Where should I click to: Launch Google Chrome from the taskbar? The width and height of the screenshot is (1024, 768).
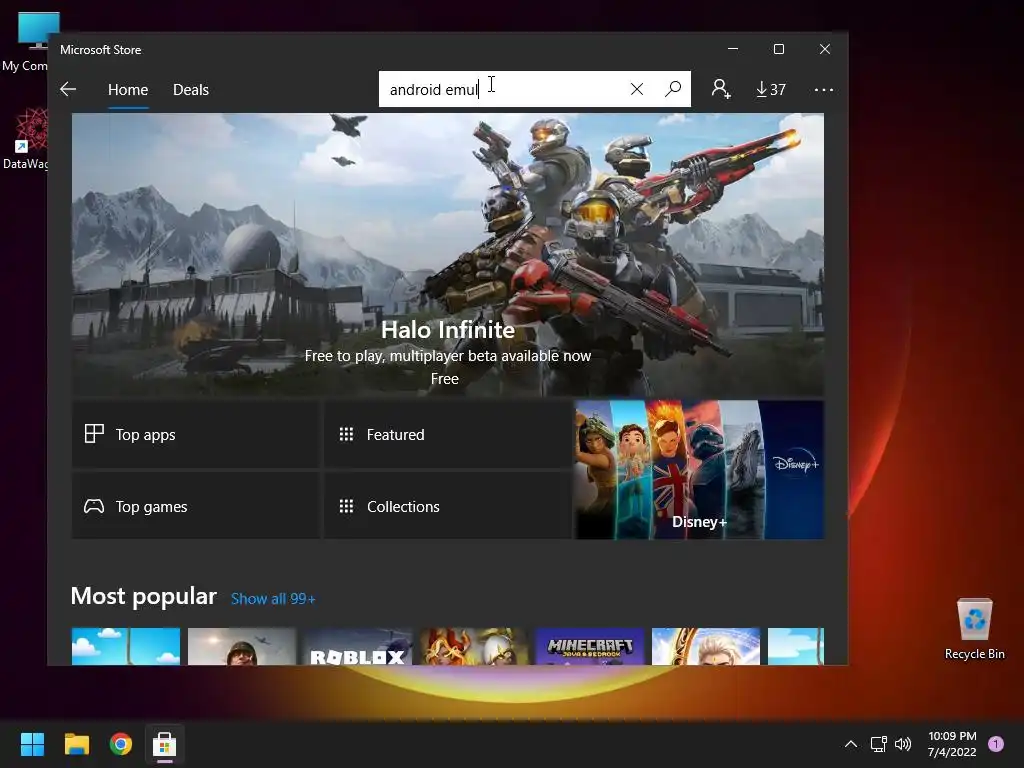pyautogui.click(x=121, y=744)
